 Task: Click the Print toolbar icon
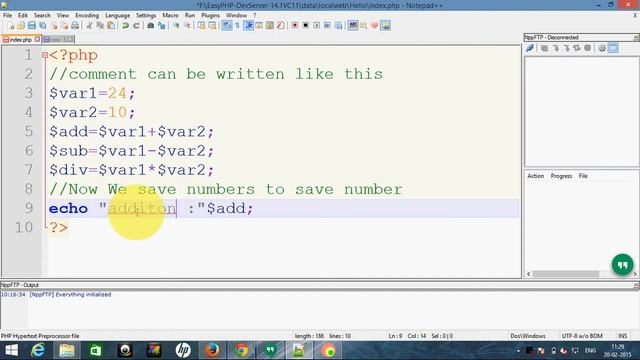click(75, 26)
